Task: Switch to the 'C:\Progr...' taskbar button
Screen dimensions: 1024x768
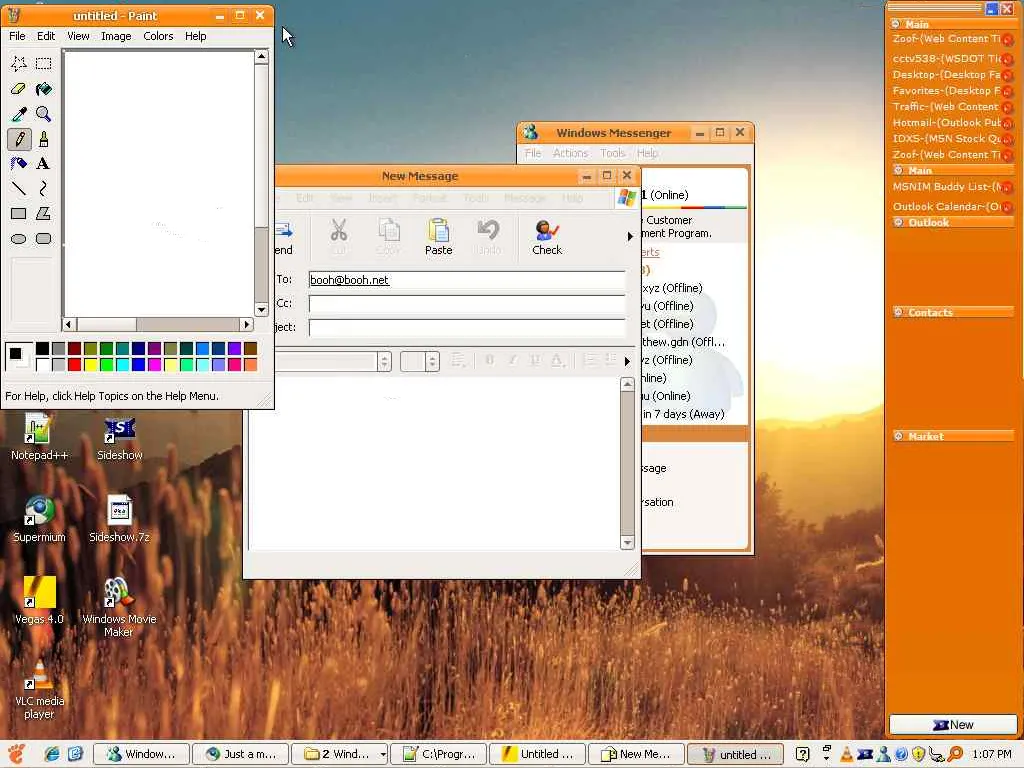Action: pyautogui.click(x=440, y=754)
